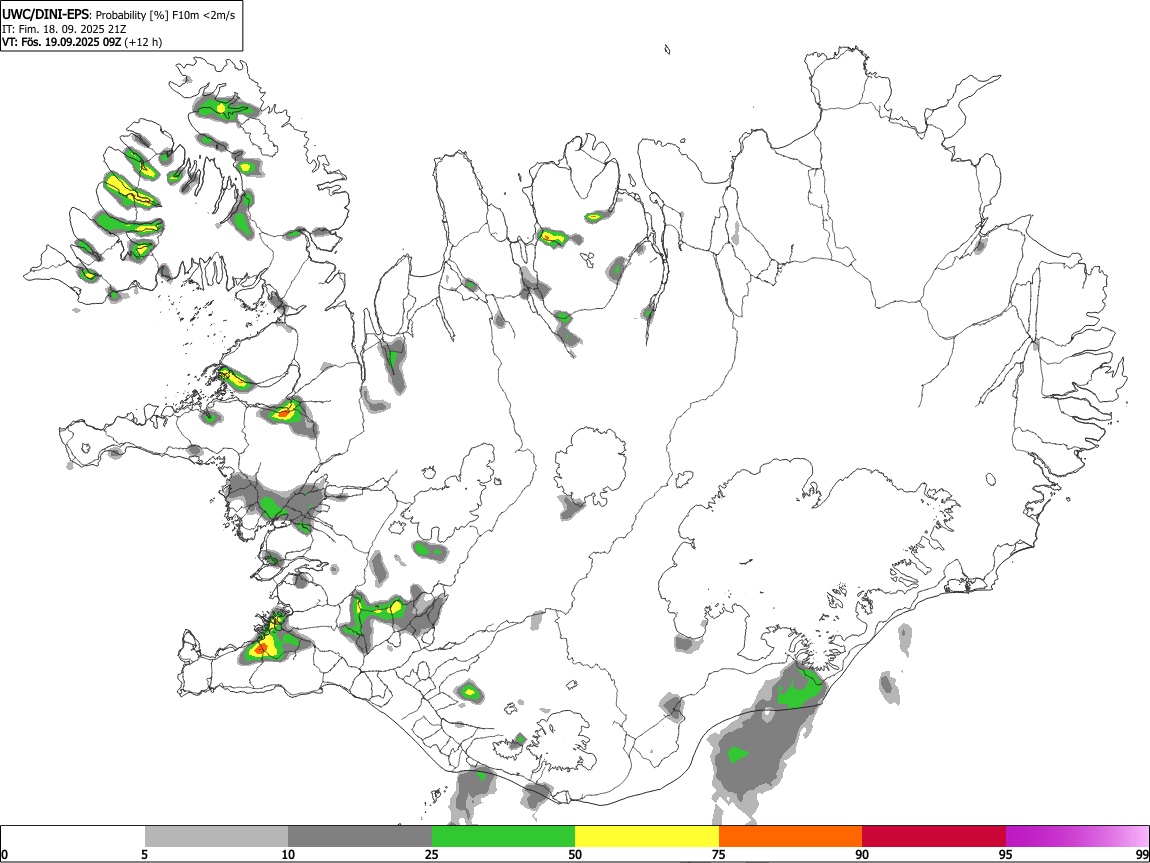Click the green 25-50% legend swatch
Viewport: 1150px width, 863px height.
pos(504,837)
